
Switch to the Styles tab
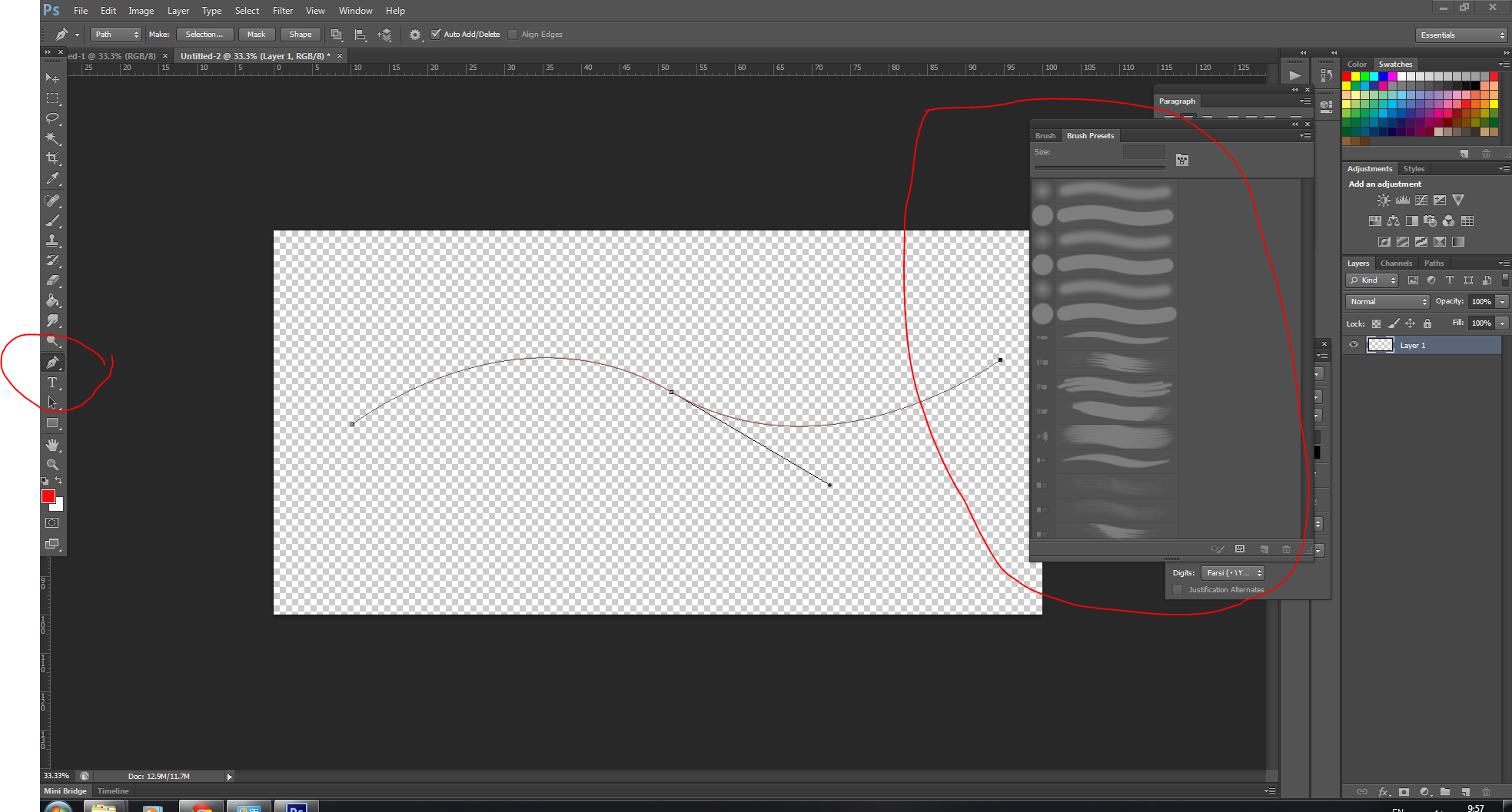coord(1414,169)
